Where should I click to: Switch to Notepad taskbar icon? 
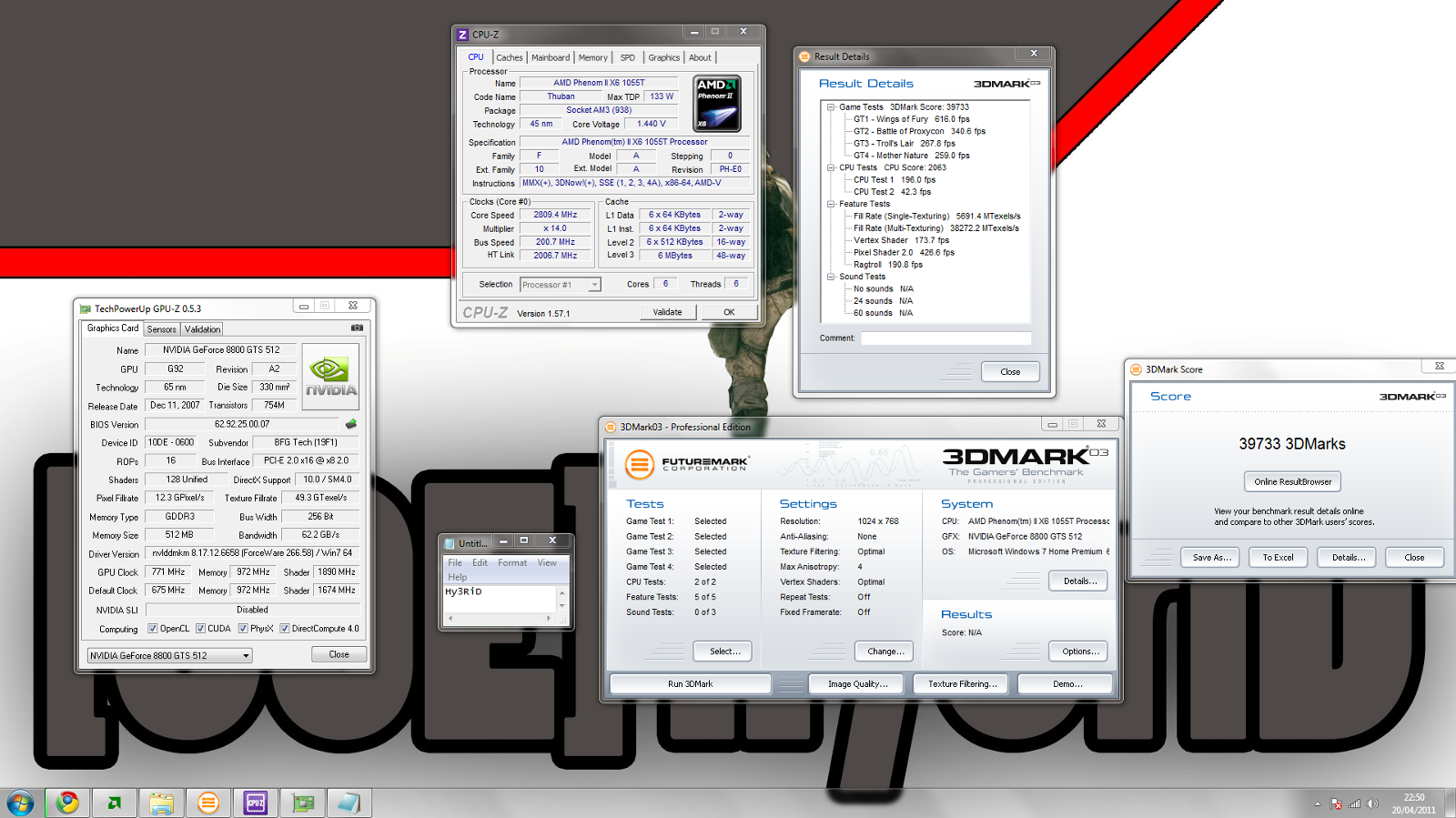(x=349, y=803)
